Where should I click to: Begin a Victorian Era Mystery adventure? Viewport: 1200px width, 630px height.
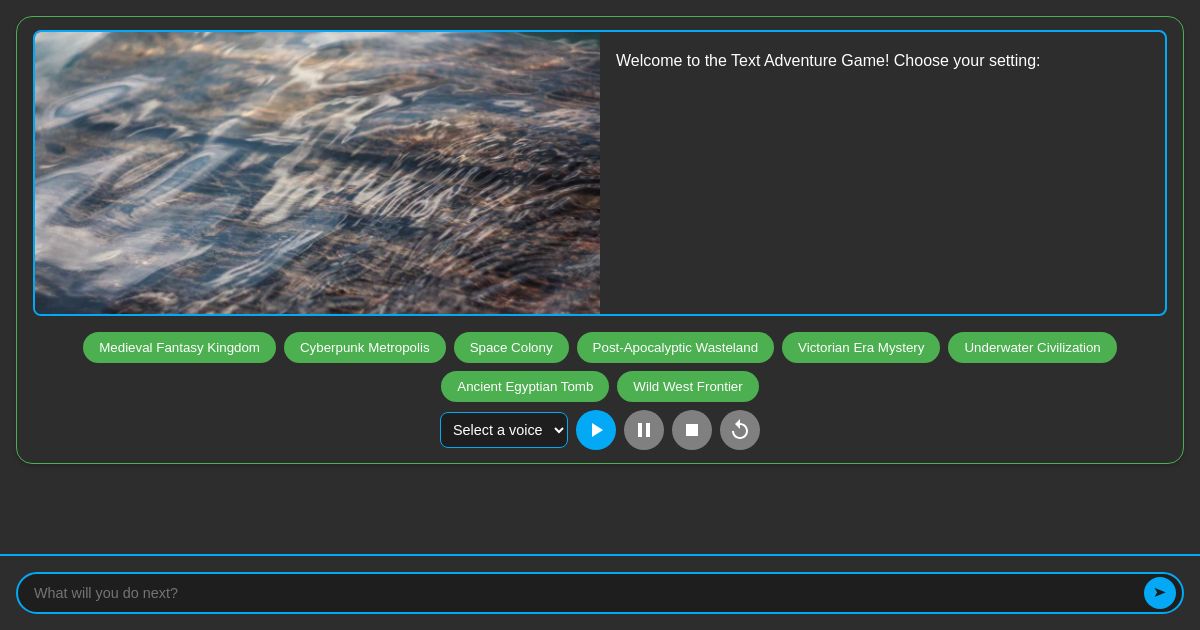(861, 347)
